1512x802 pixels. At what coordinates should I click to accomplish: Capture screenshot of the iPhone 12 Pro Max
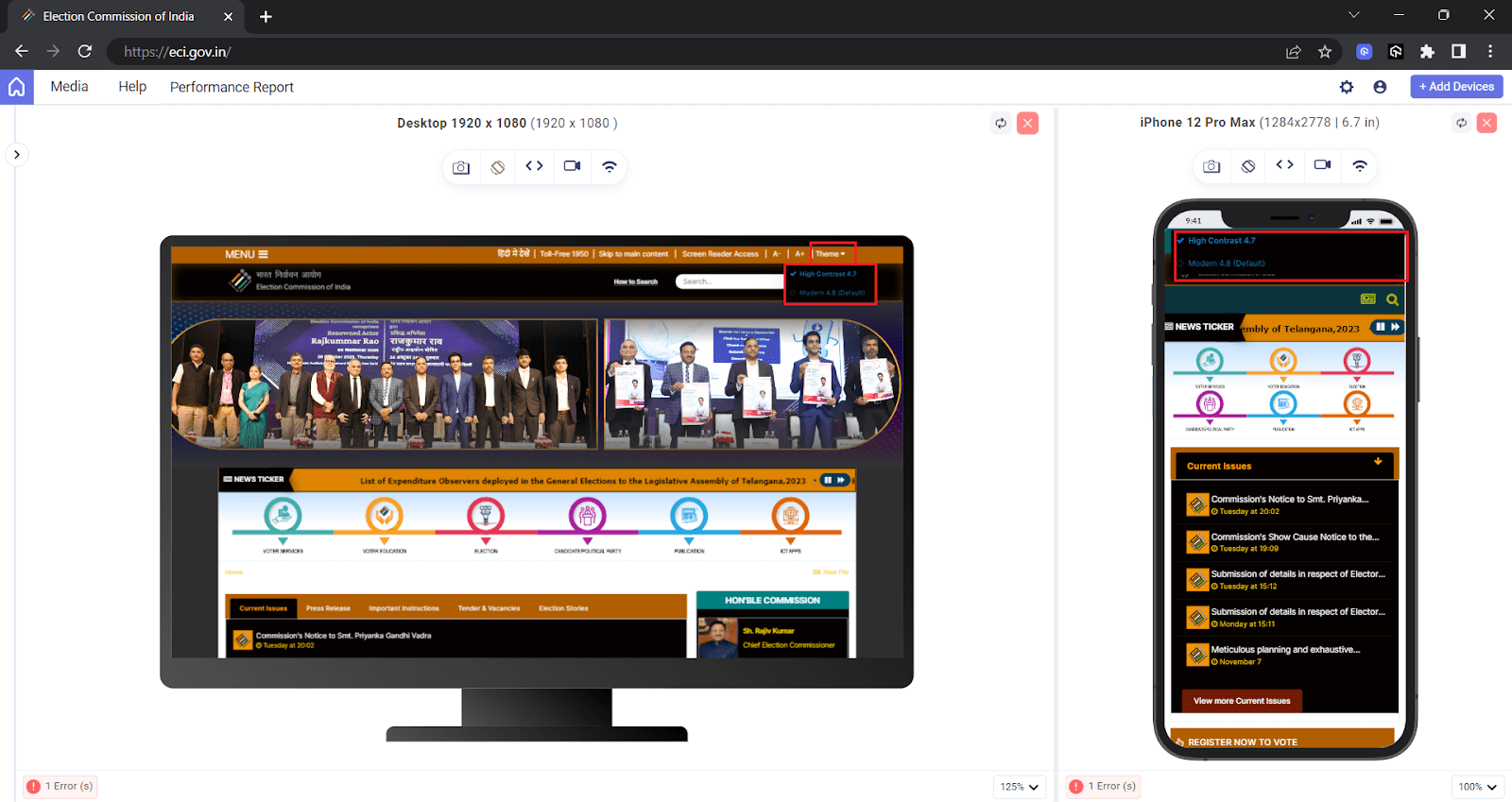coord(1211,166)
